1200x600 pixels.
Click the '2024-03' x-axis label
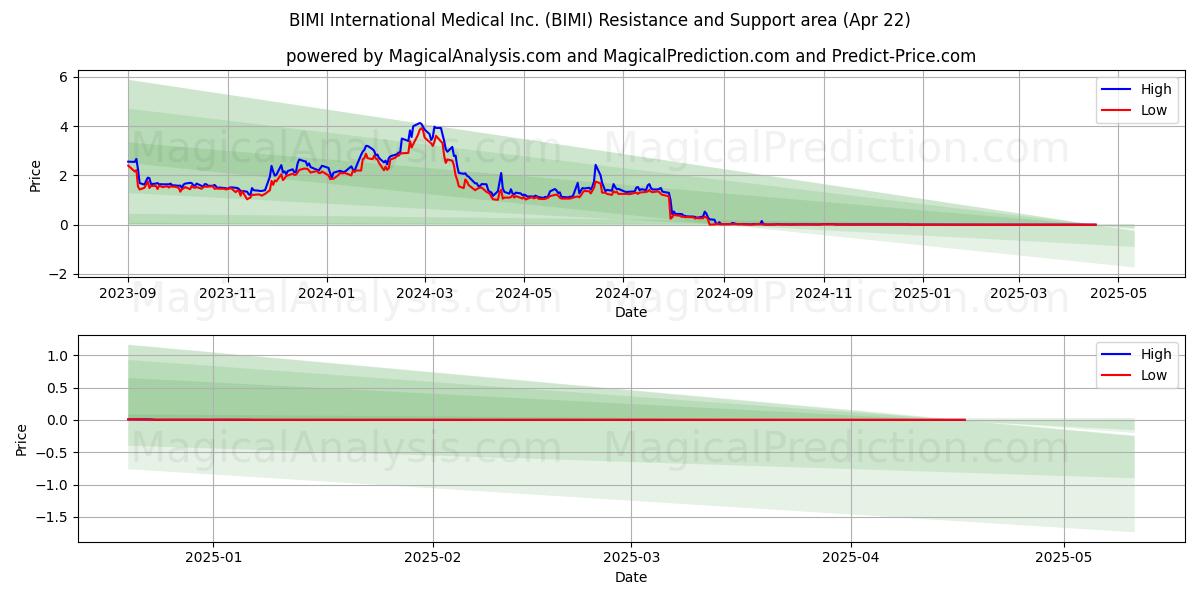[x=425, y=293]
